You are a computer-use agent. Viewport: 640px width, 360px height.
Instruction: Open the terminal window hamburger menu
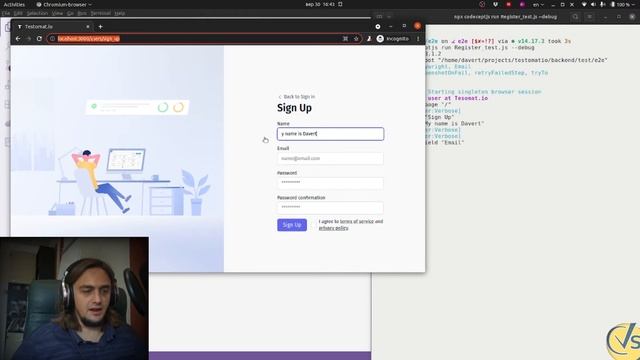point(589,17)
